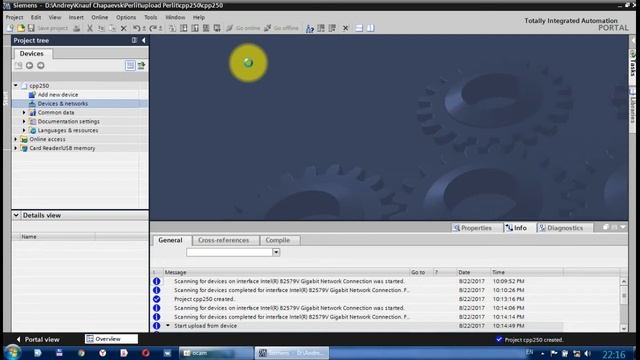This screenshot has height=360, width=640.
Task: Click Split editor vertically icon
Action: (x=370, y=28)
